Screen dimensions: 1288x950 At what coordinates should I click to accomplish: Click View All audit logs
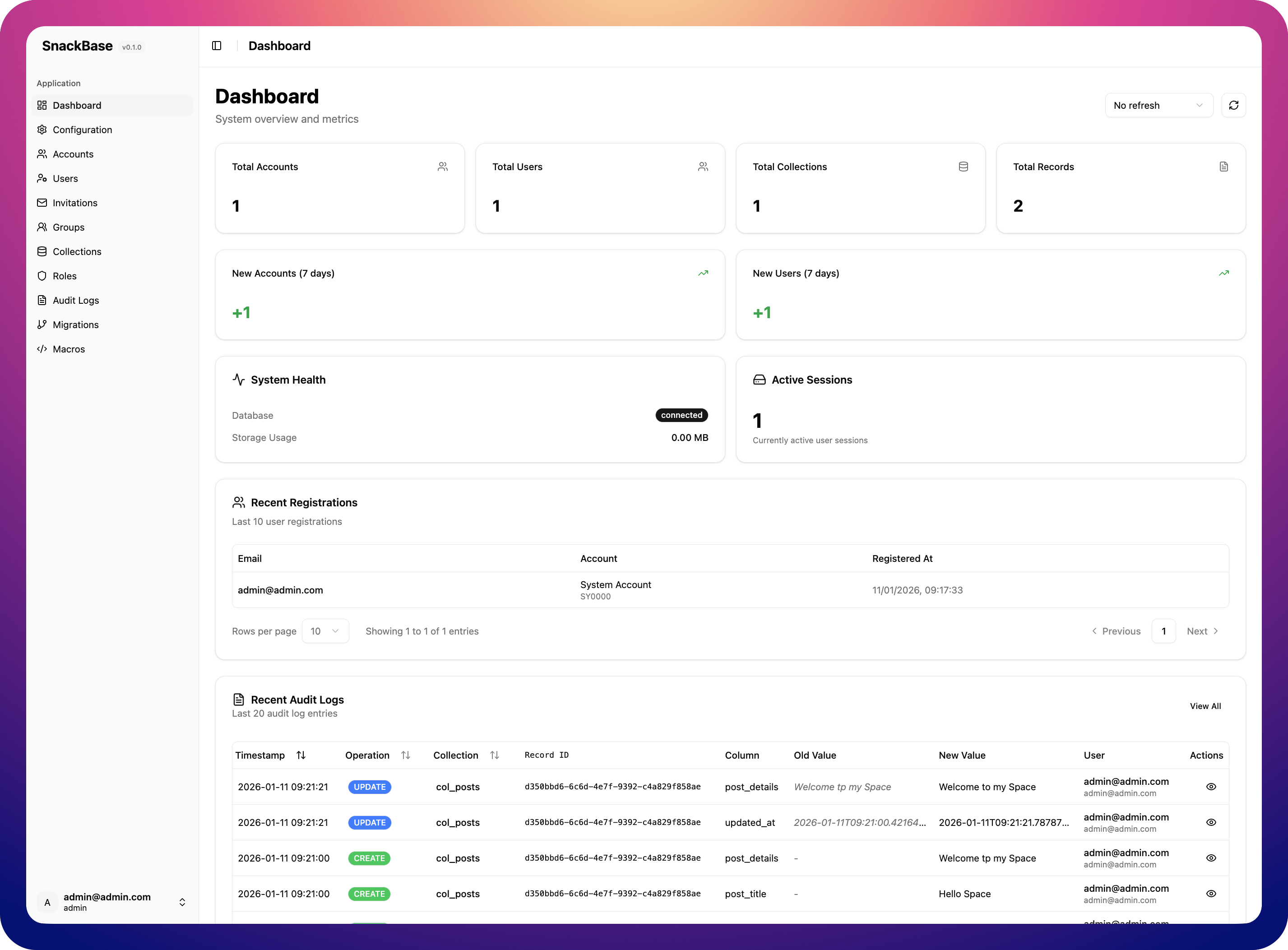pos(1205,706)
